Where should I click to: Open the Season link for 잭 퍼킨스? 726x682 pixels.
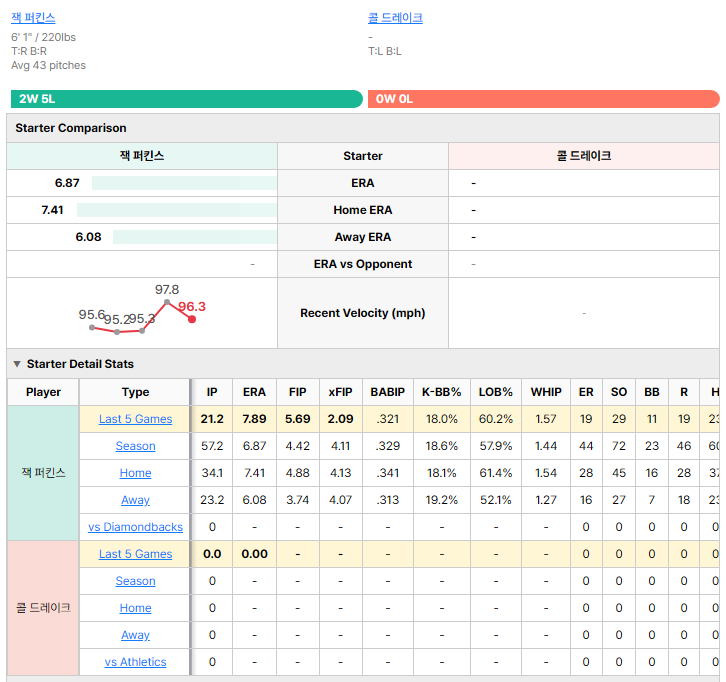point(135,446)
